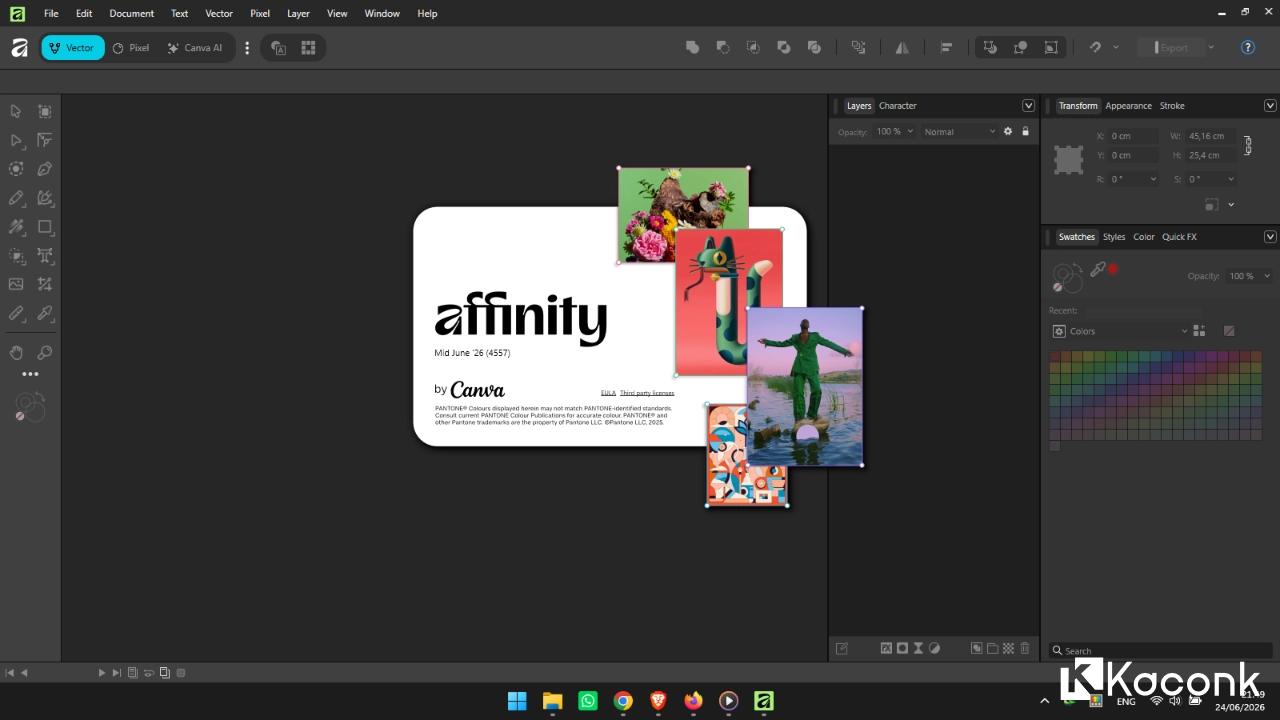Screen dimensions: 1280x720
Task: Choose the Color Picker eyedropper tool
Action: (45, 313)
